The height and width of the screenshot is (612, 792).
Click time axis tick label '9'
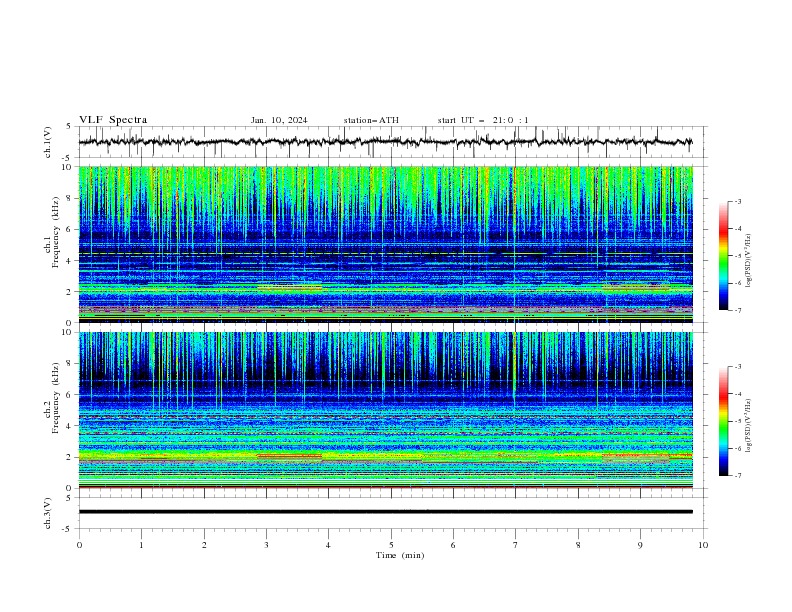pos(640,545)
